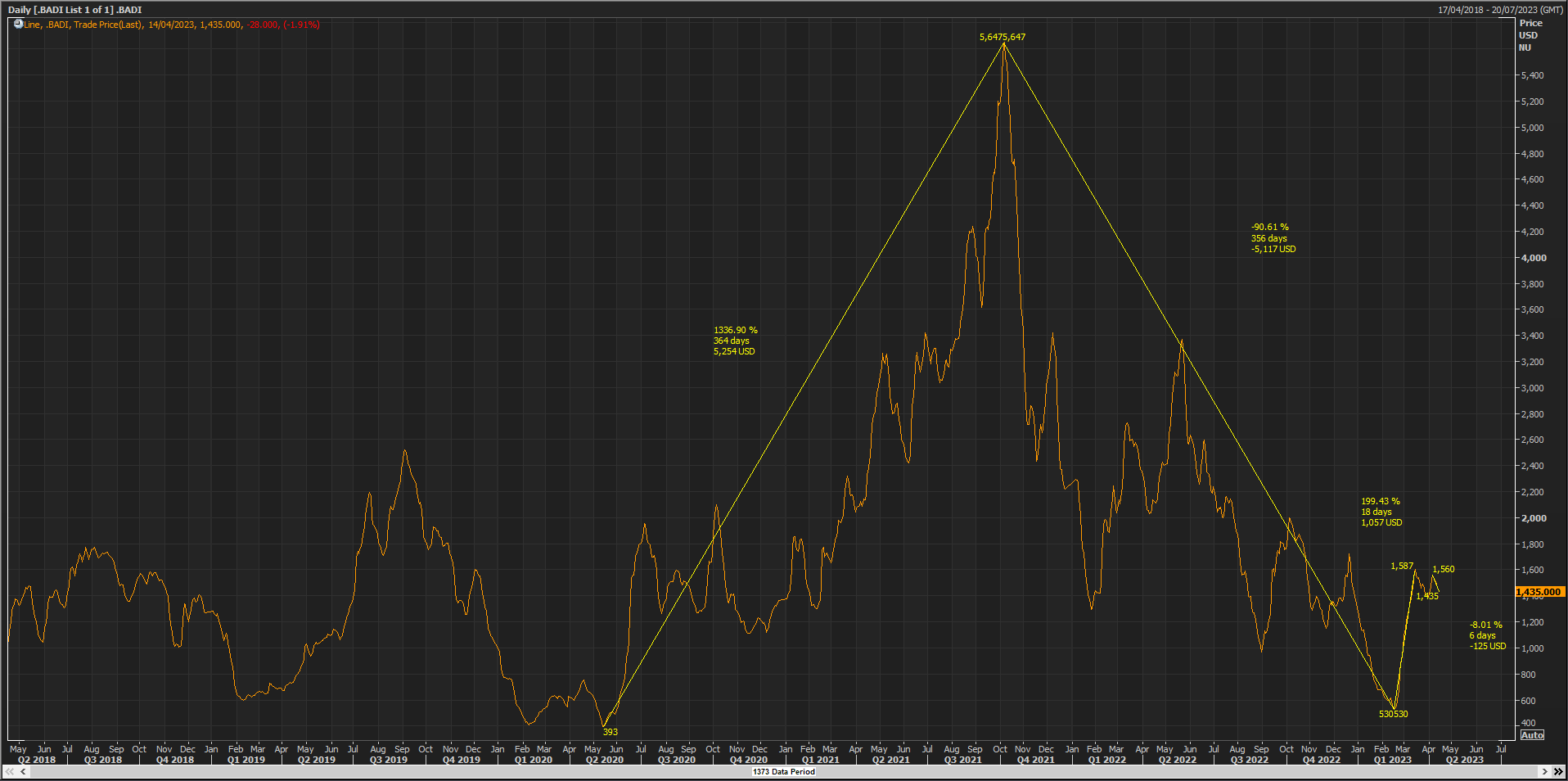Click the 3,000 price axis tick
1568x781 pixels.
tap(1532, 388)
